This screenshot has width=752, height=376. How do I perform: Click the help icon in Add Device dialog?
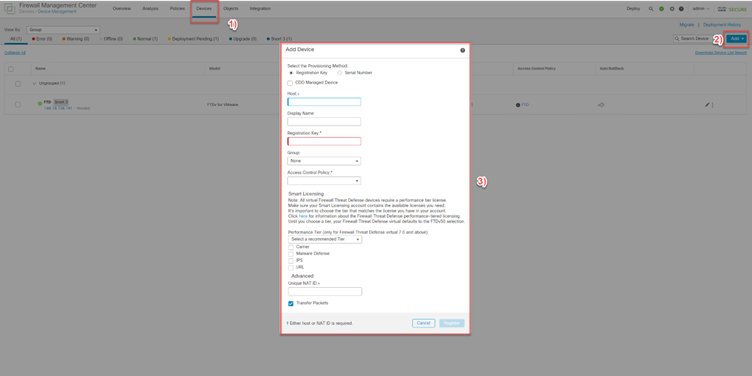(462, 50)
